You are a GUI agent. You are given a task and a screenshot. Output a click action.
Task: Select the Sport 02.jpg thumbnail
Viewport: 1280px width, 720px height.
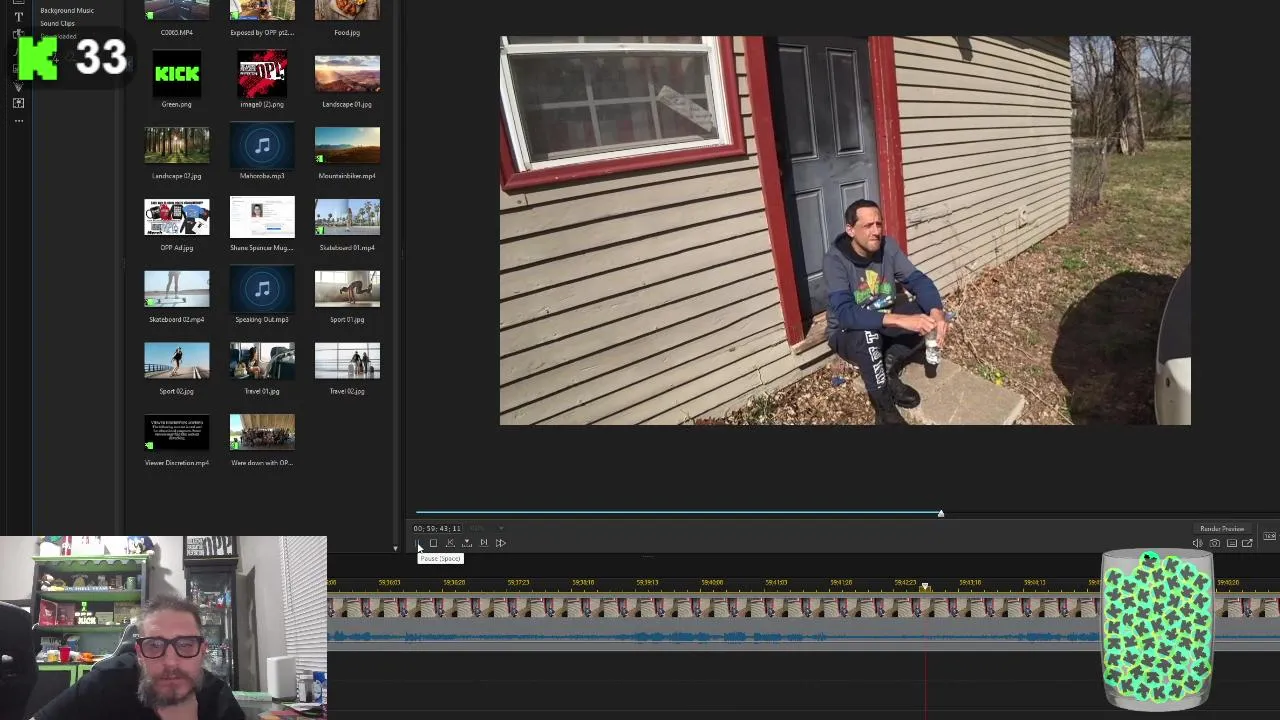click(x=177, y=362)
